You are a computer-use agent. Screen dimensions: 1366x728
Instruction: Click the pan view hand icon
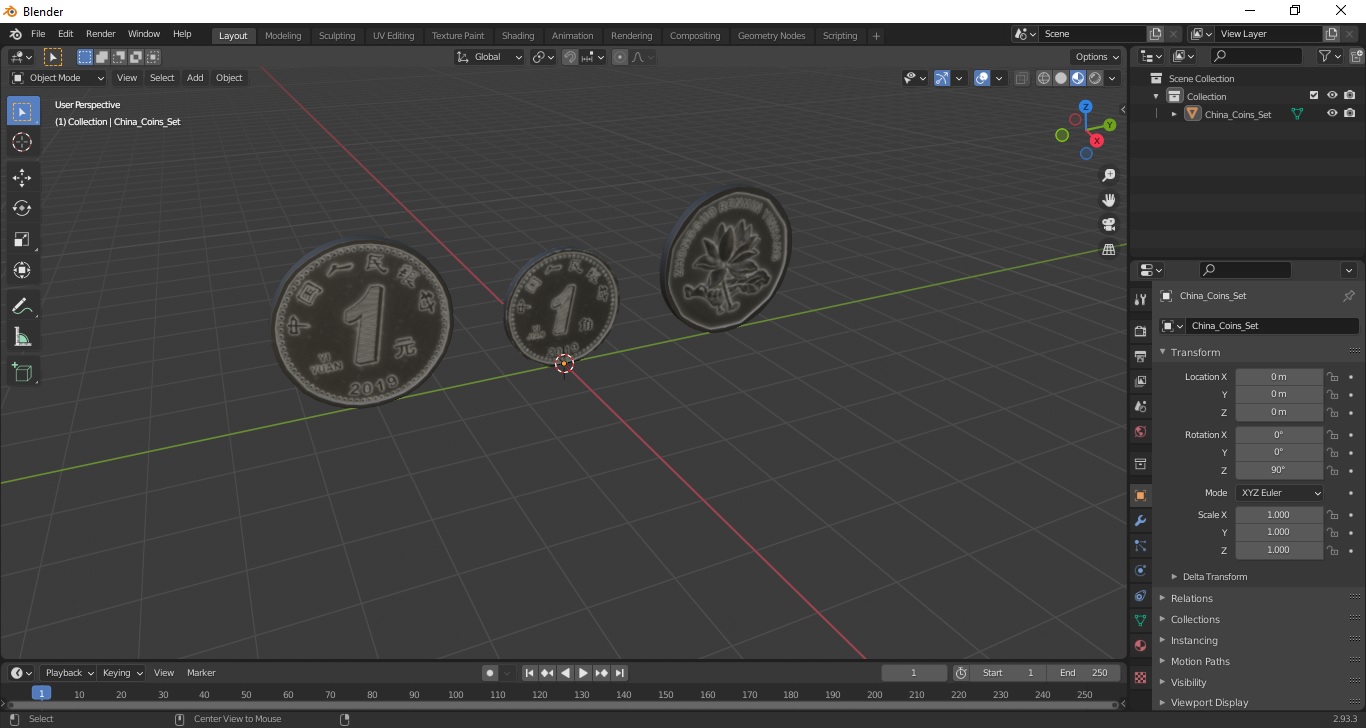pos(1108,200)
